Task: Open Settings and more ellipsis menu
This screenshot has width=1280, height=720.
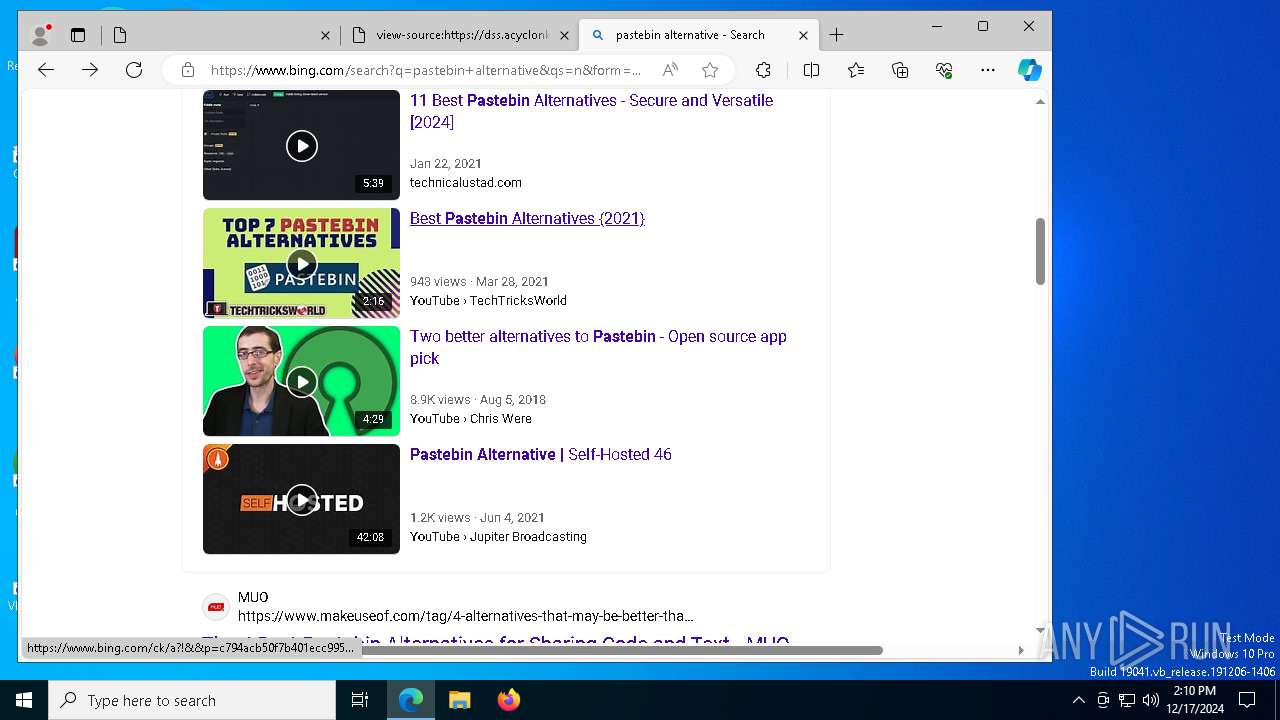Action: [x=988, y=70]
